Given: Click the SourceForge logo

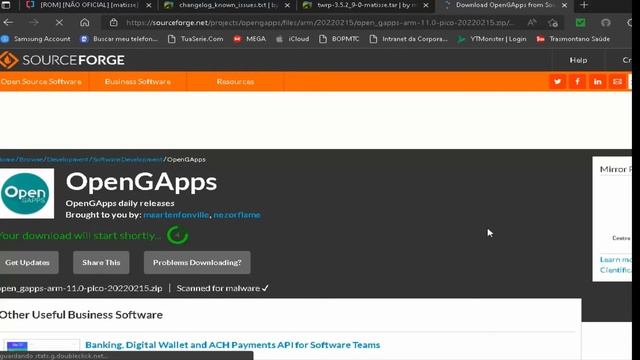Looking at the screenshot, I should (62, 60).
